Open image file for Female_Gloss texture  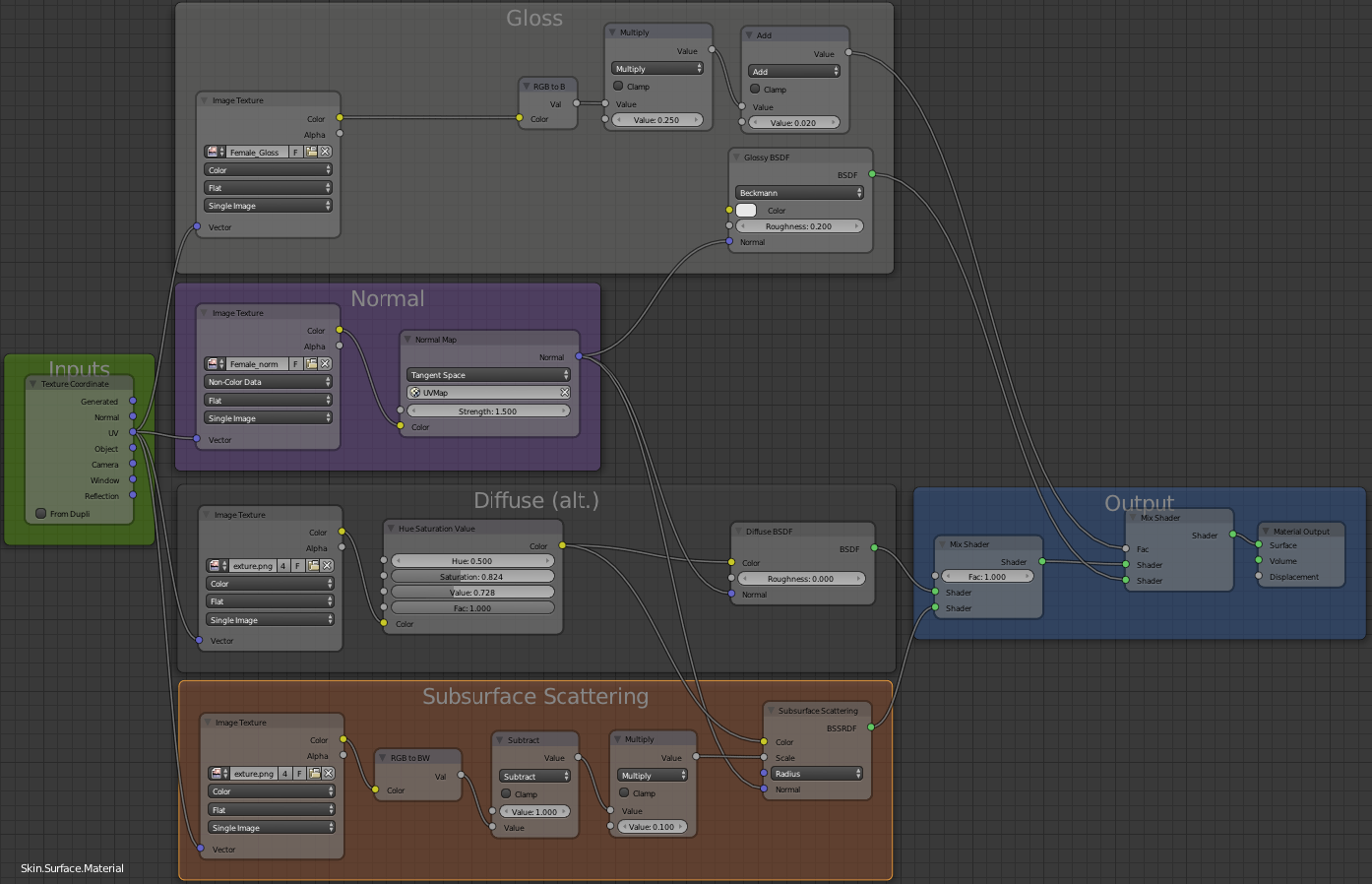(311, 152)
